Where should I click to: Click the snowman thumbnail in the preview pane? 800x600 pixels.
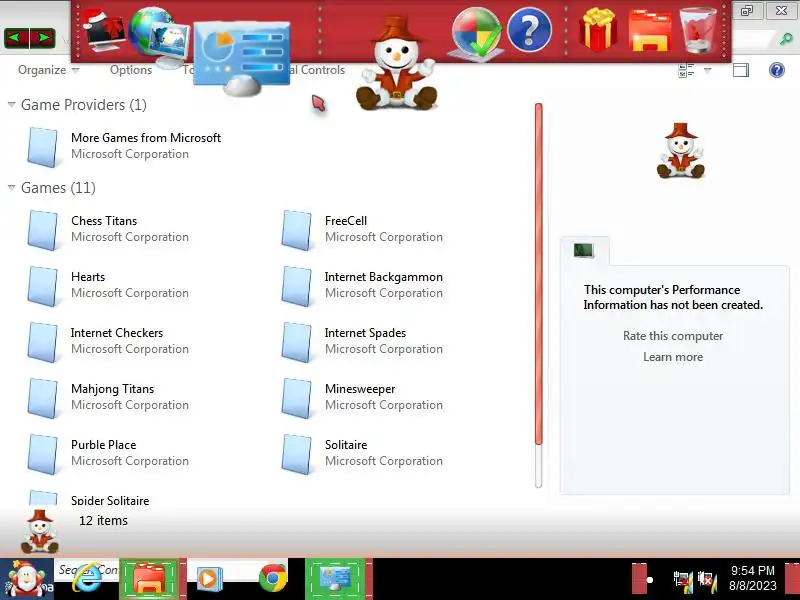coord(681,151)
